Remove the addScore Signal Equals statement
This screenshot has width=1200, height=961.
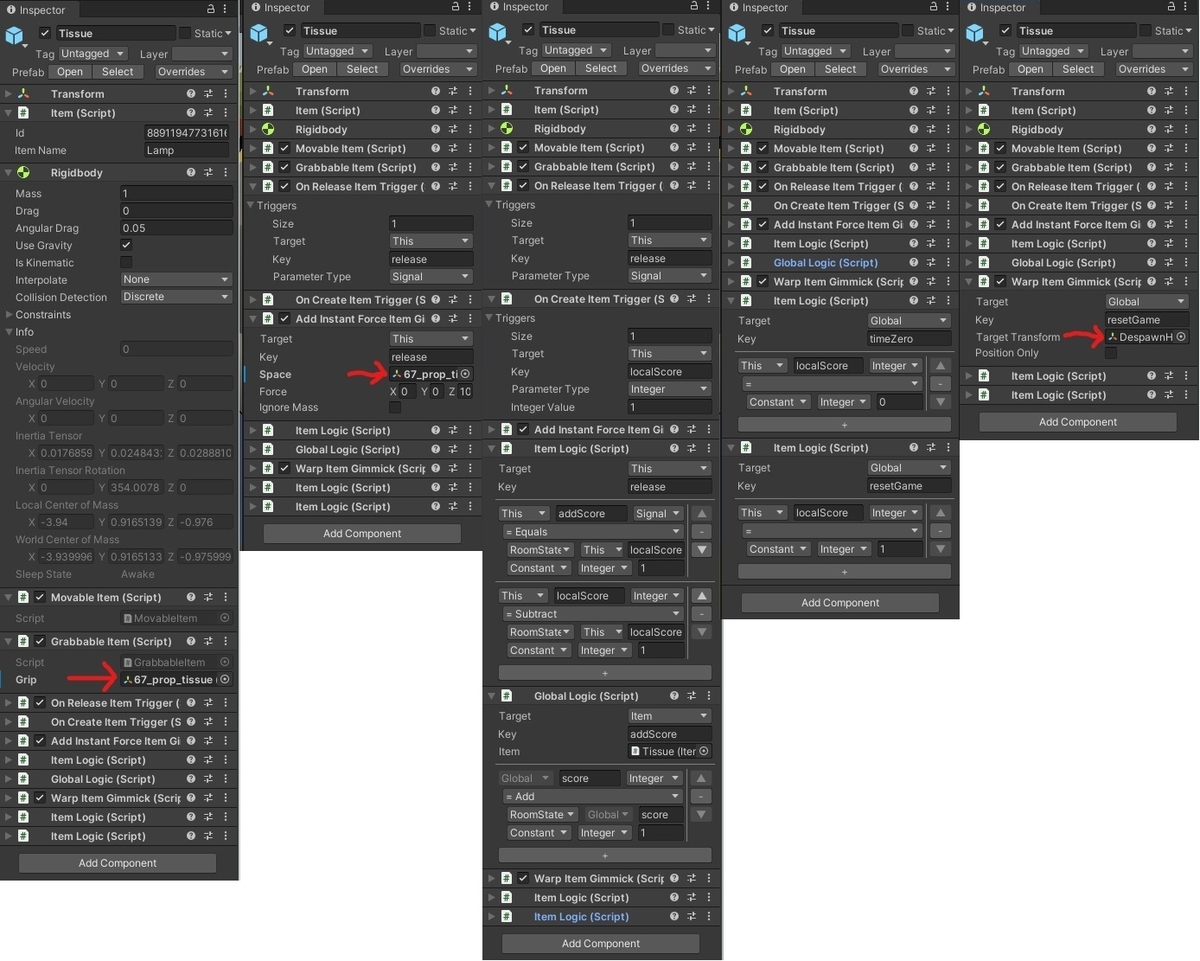click(702, 532)
